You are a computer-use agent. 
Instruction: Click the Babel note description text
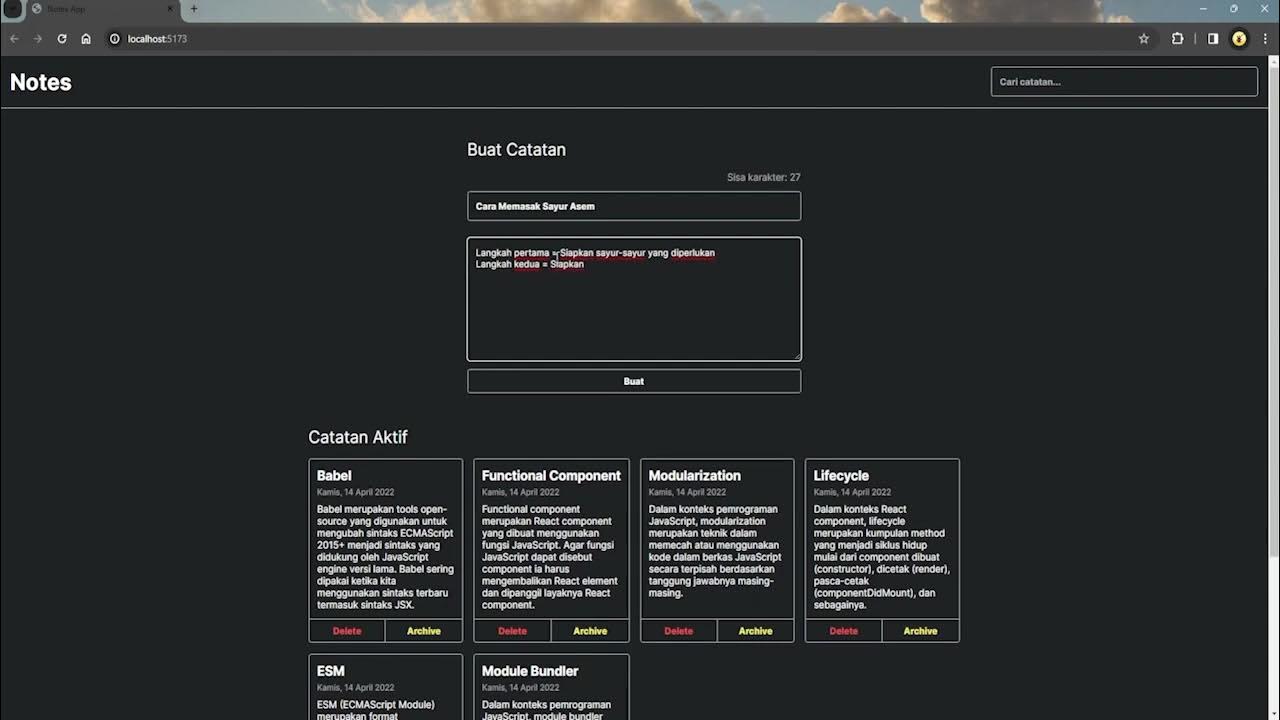coord(385,557)
